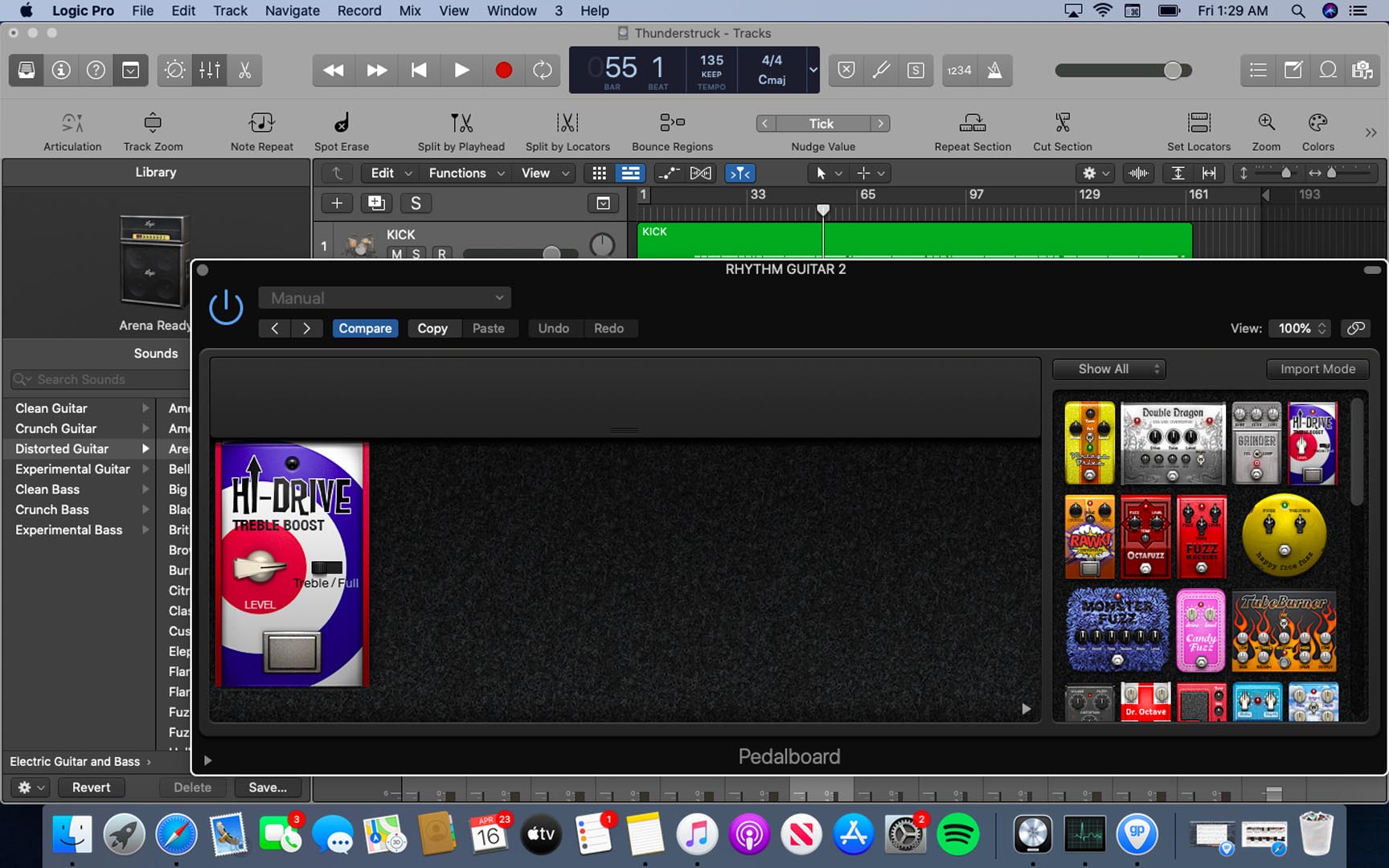Open the Navigate menu
This screenshot has height=868, width=1389.
[292, 10]
